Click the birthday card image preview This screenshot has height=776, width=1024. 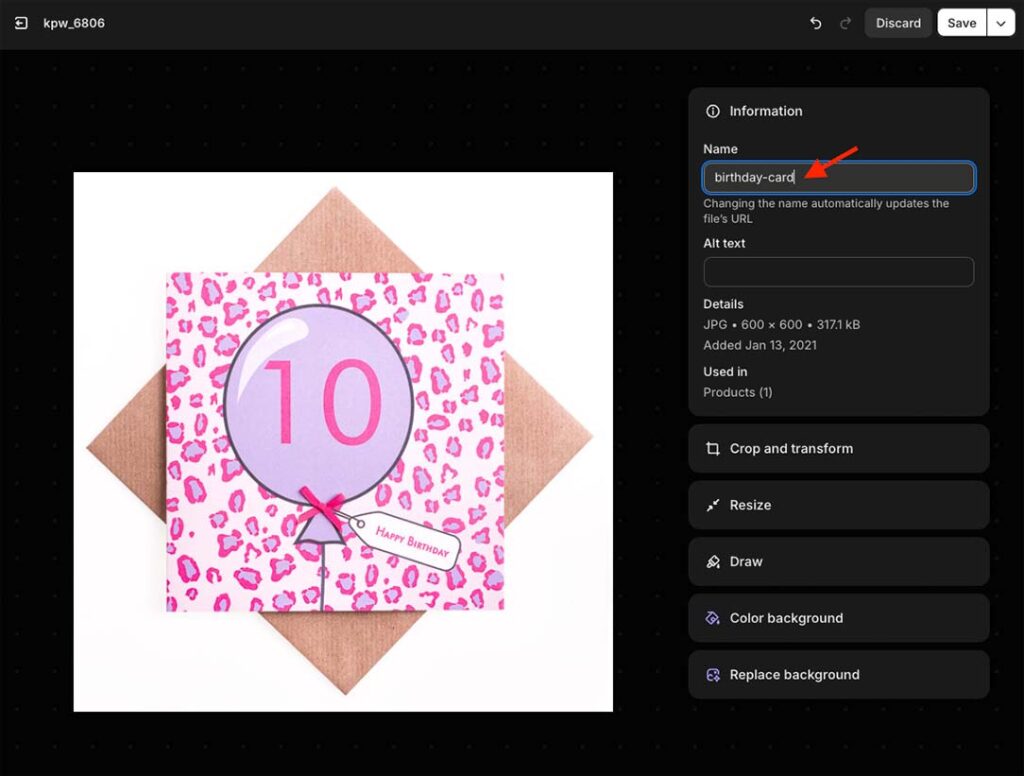[x=343, y=442]
